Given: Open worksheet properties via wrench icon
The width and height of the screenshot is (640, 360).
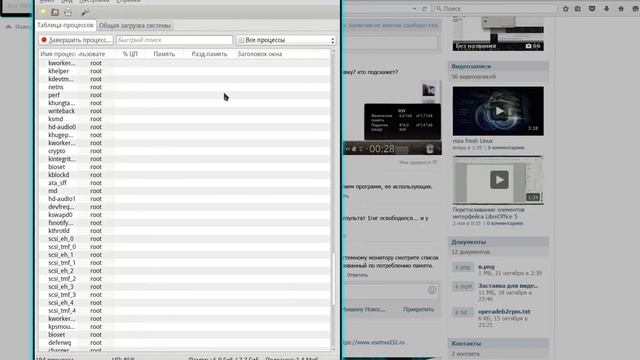Looking at the screenshot, I should click(x=85, y=12).
